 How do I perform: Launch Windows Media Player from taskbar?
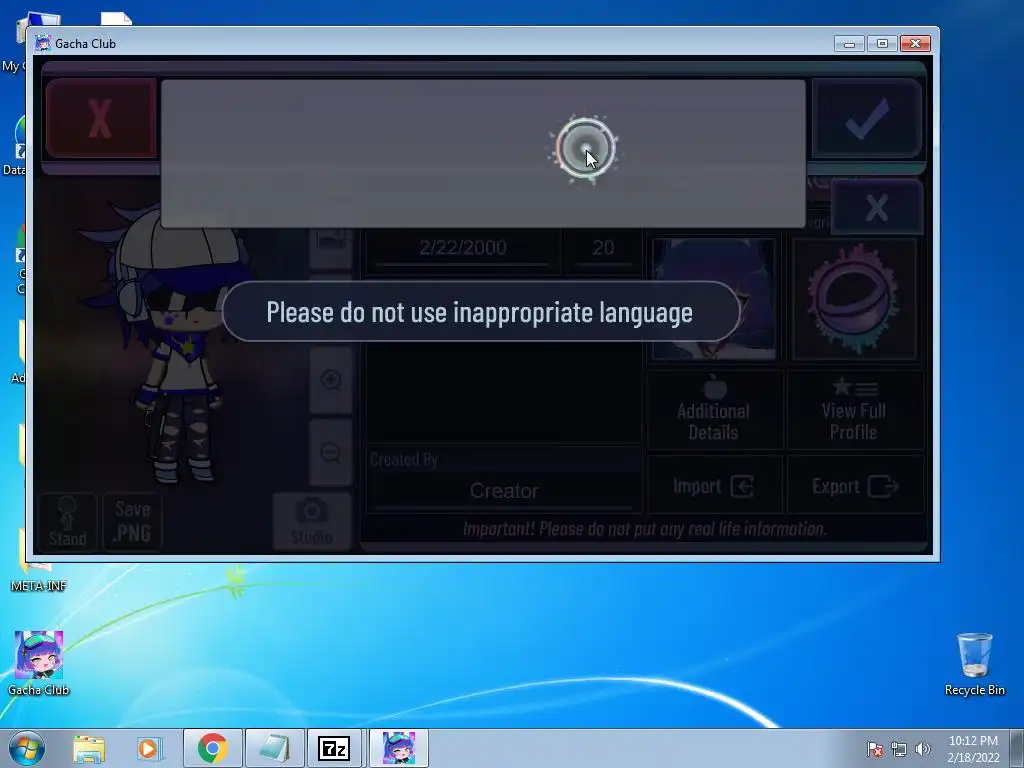[x=149, y=748]
